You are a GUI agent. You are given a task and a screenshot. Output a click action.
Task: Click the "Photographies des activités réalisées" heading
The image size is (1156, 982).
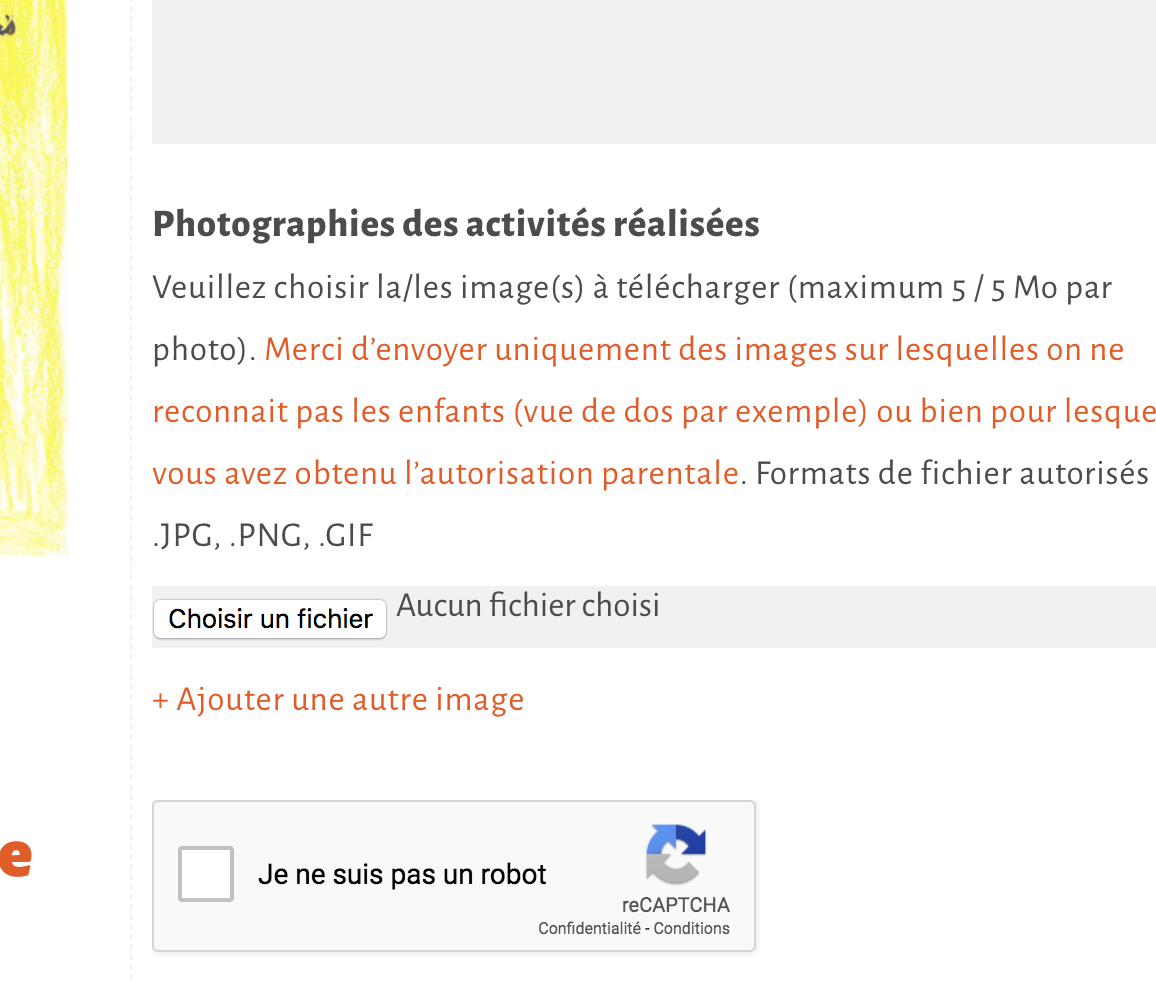coord(456,225)
